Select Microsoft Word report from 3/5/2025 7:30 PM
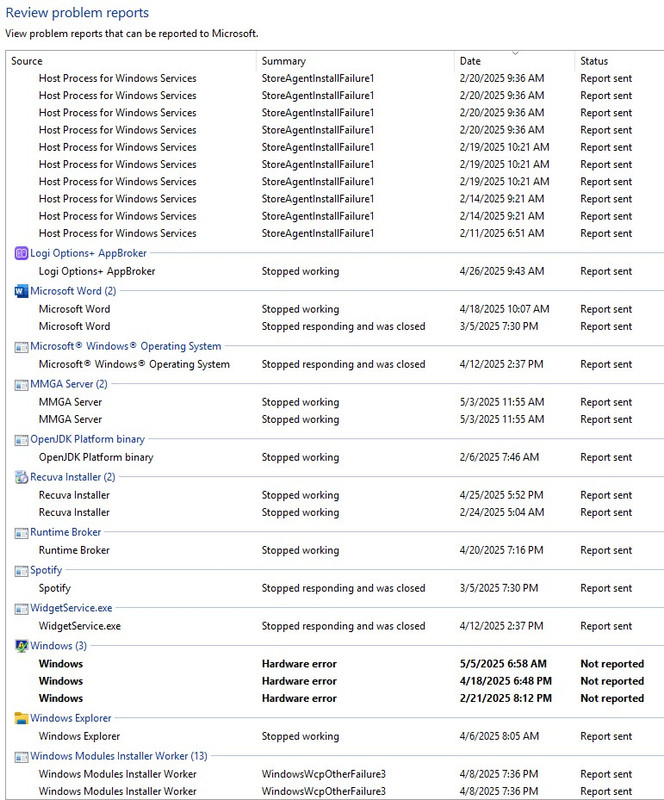This screenshot has height=800, width=664. (x=335, y=327)
